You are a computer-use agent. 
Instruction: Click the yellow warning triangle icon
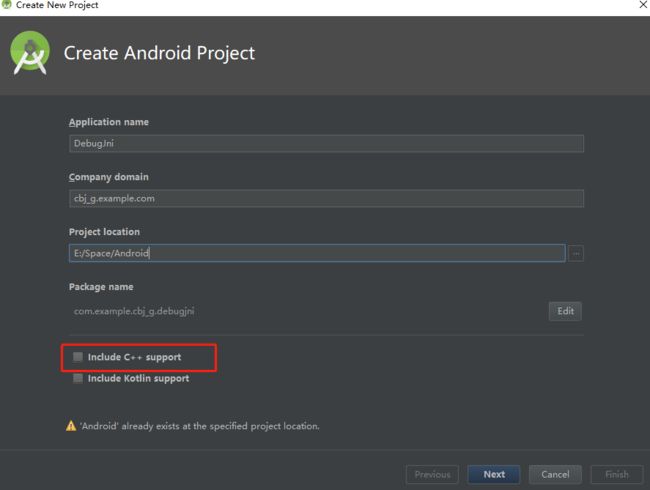click(x=71, y=426)
